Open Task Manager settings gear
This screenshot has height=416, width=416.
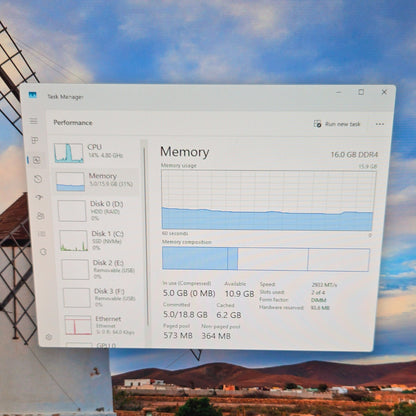(x=49, y=337)
